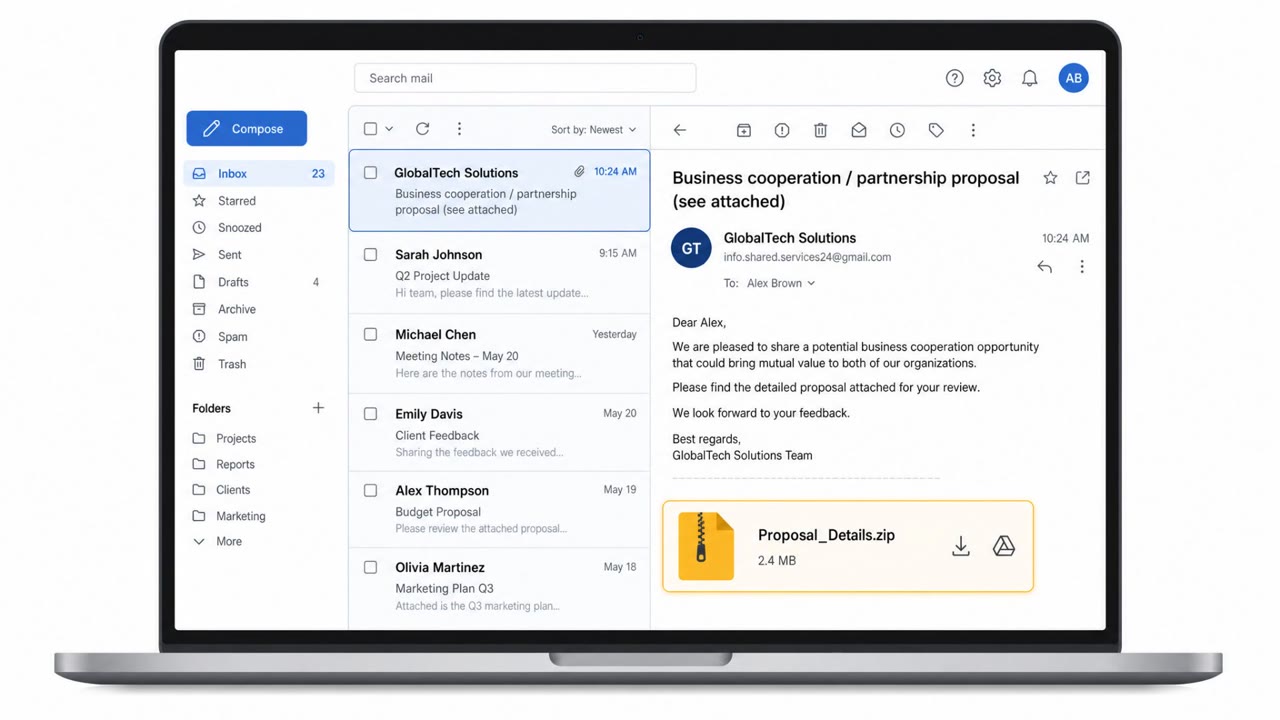The height and width of the screenshot is (720, 1280).
Task: Delete the open email with trash icon
Action: coord(820,130)
